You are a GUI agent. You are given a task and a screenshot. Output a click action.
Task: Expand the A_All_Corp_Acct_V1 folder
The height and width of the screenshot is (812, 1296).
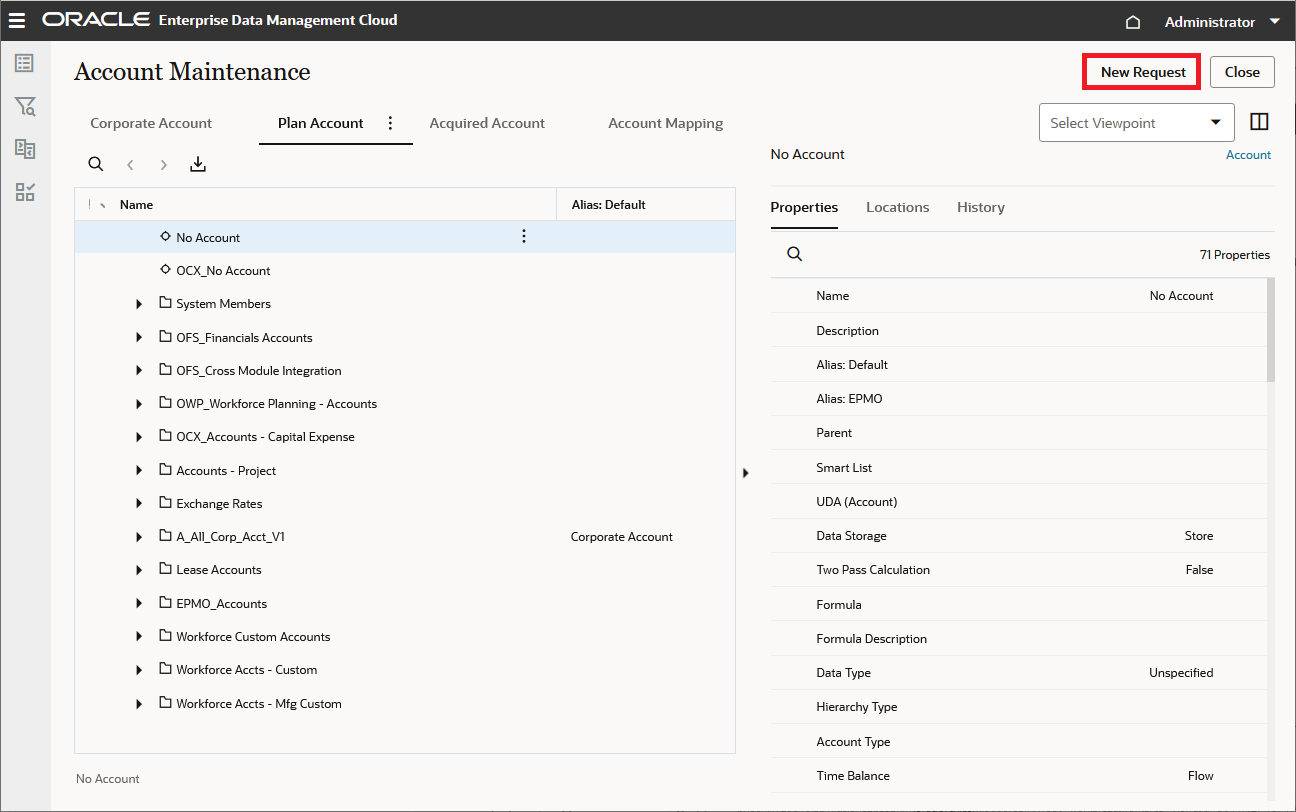pos(139,537)
